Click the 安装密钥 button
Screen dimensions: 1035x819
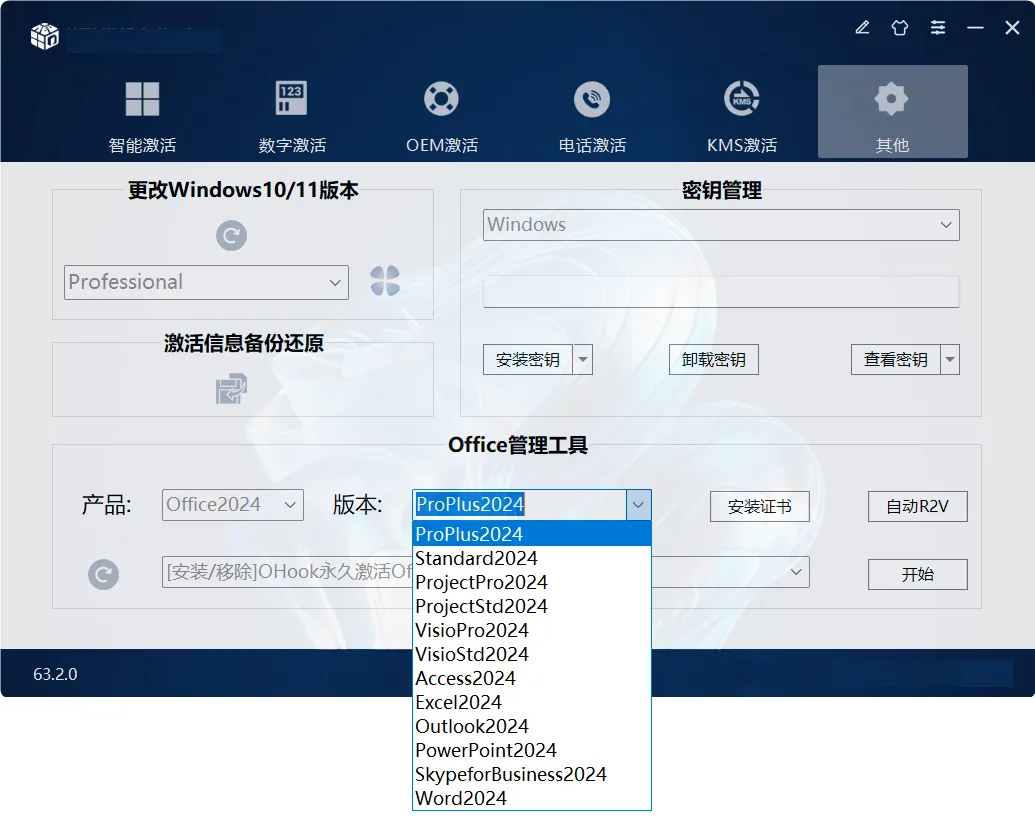tap(527, 360)
